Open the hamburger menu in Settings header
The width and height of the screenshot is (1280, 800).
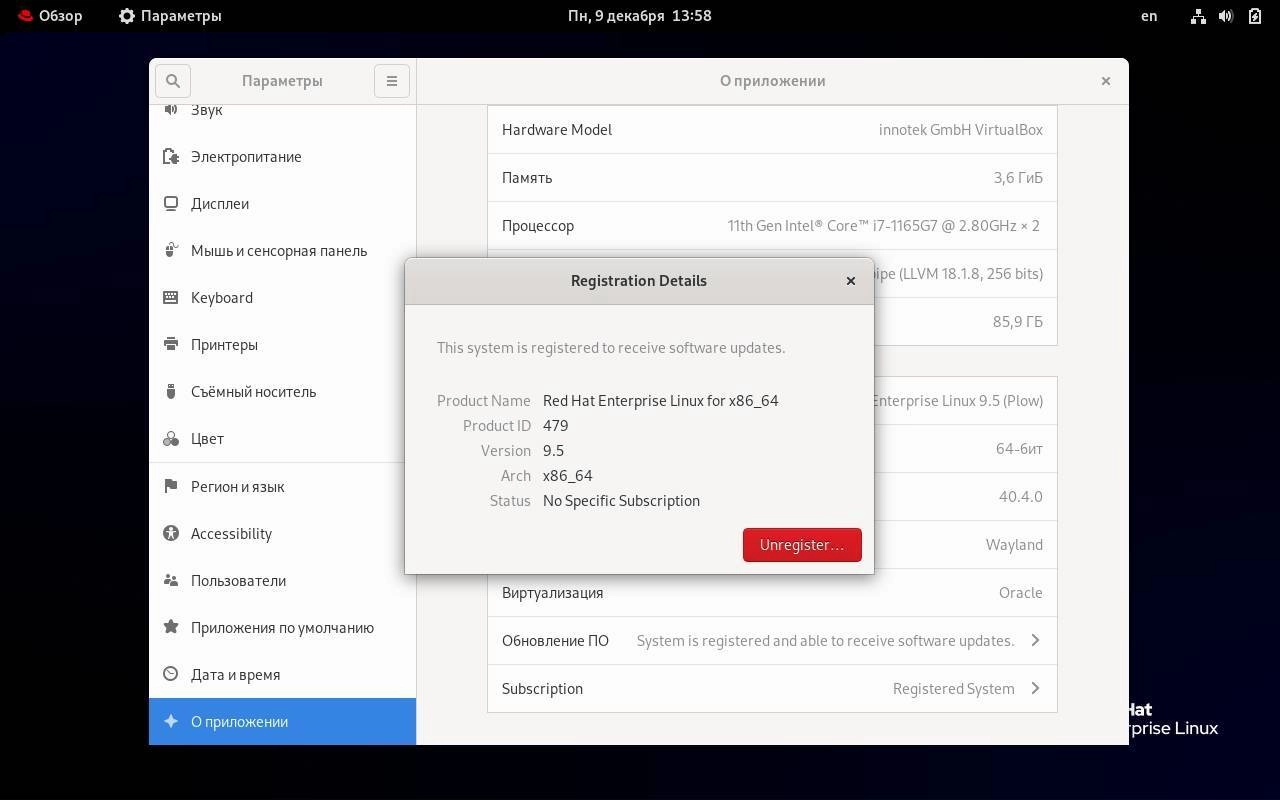(392, 81)
